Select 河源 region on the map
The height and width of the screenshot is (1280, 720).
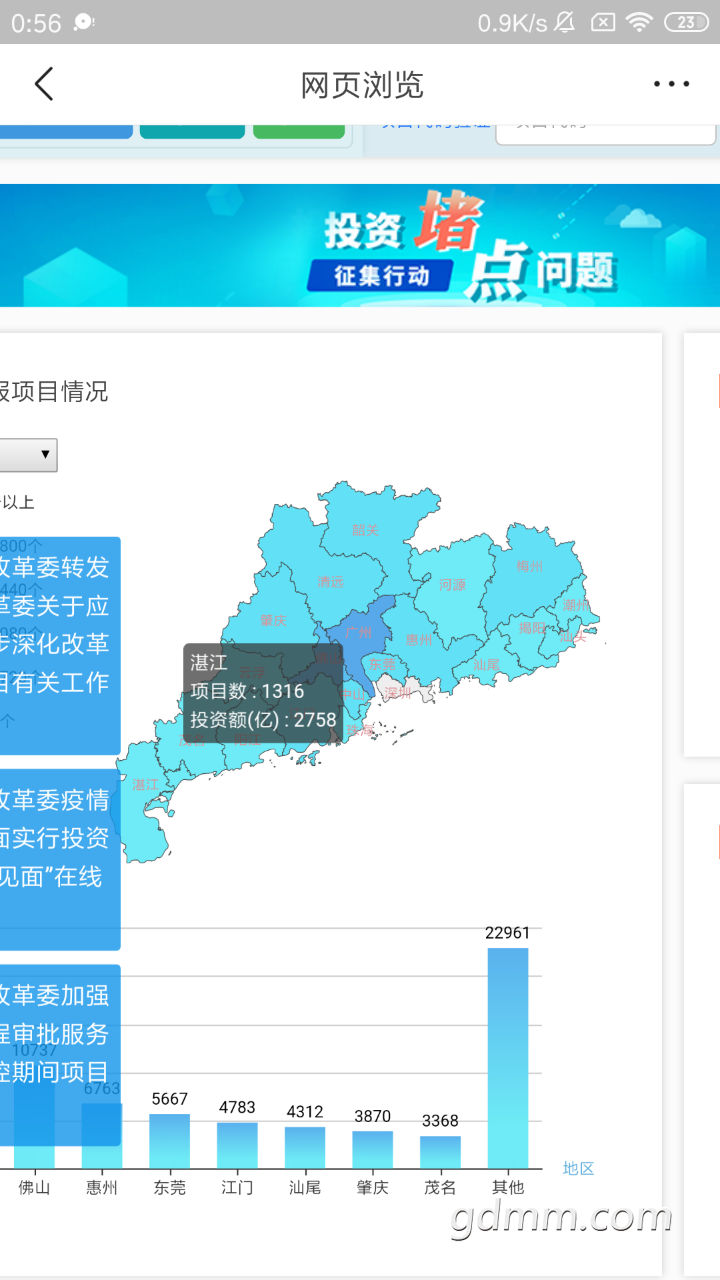[x=452, y=585]
